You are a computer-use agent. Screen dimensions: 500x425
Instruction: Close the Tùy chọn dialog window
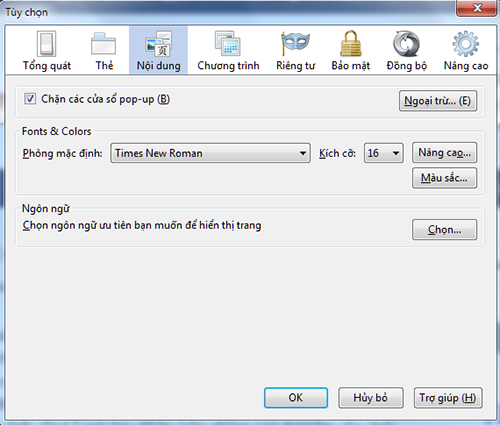tap(477, 8)
